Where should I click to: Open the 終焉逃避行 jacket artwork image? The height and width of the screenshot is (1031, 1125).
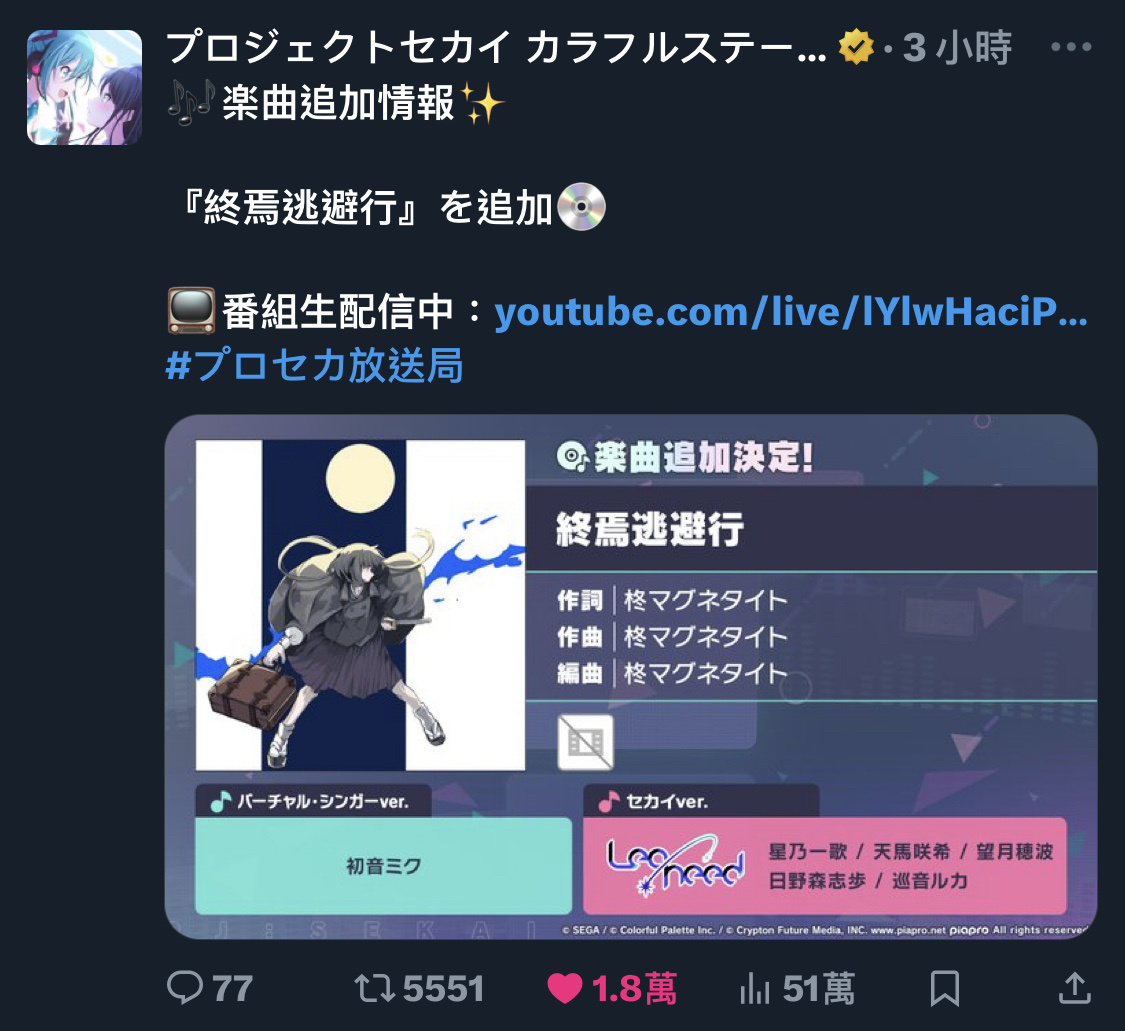360,606
